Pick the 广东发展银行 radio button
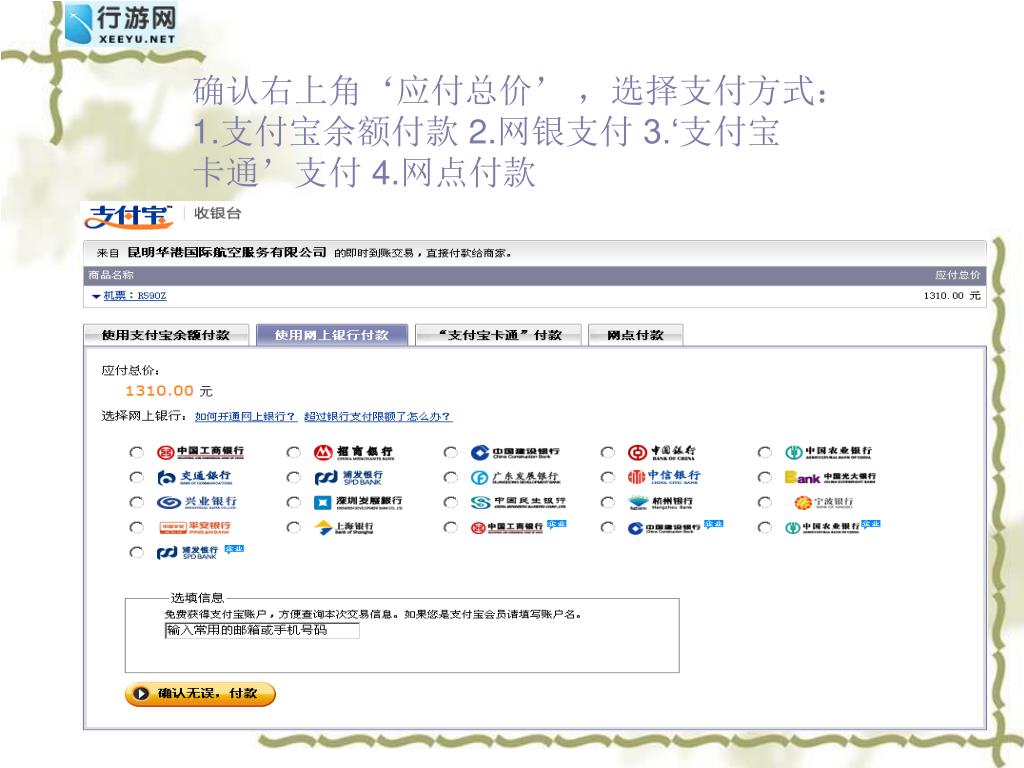 (x=450, y=477)
